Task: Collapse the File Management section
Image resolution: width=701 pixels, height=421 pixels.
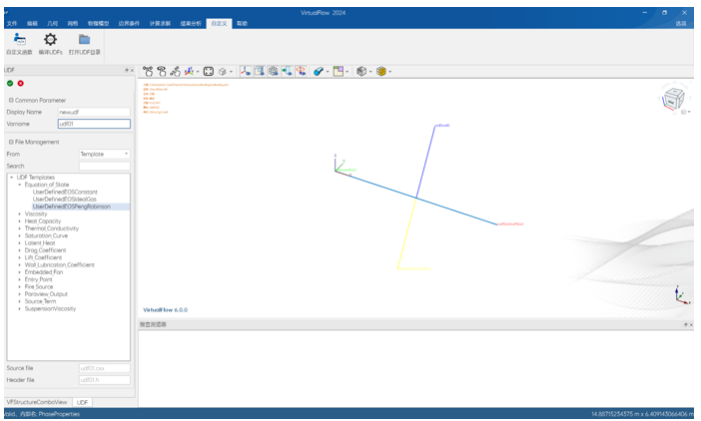Action: click(11, 142)
